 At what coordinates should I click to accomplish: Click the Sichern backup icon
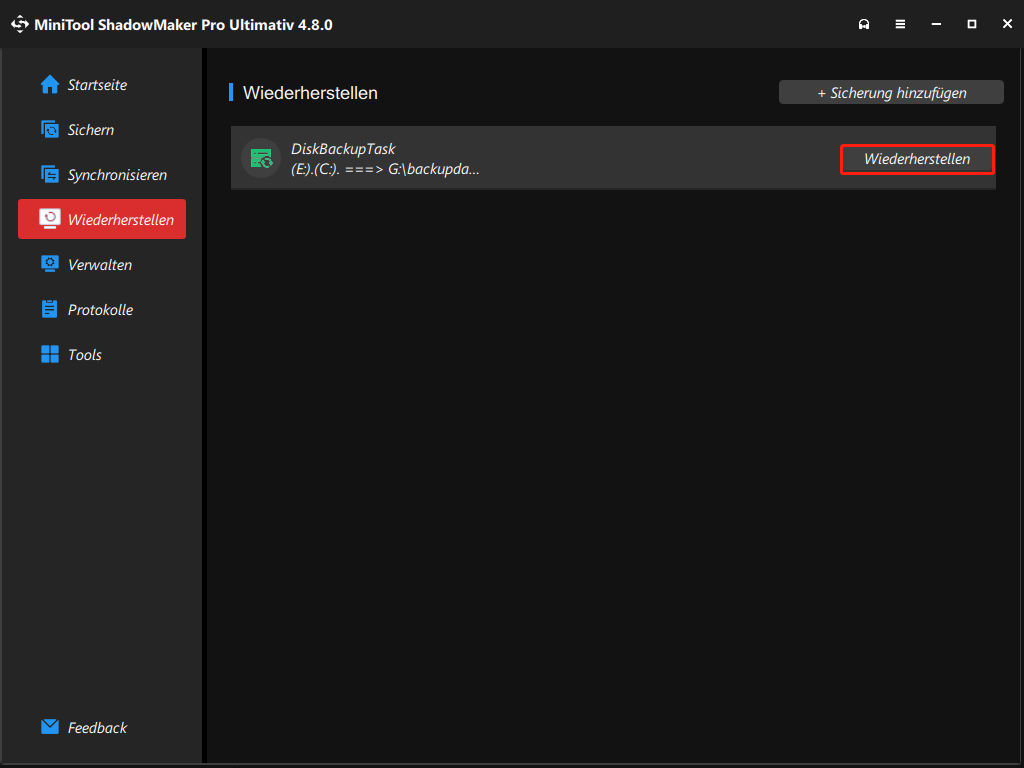point(50,129)
